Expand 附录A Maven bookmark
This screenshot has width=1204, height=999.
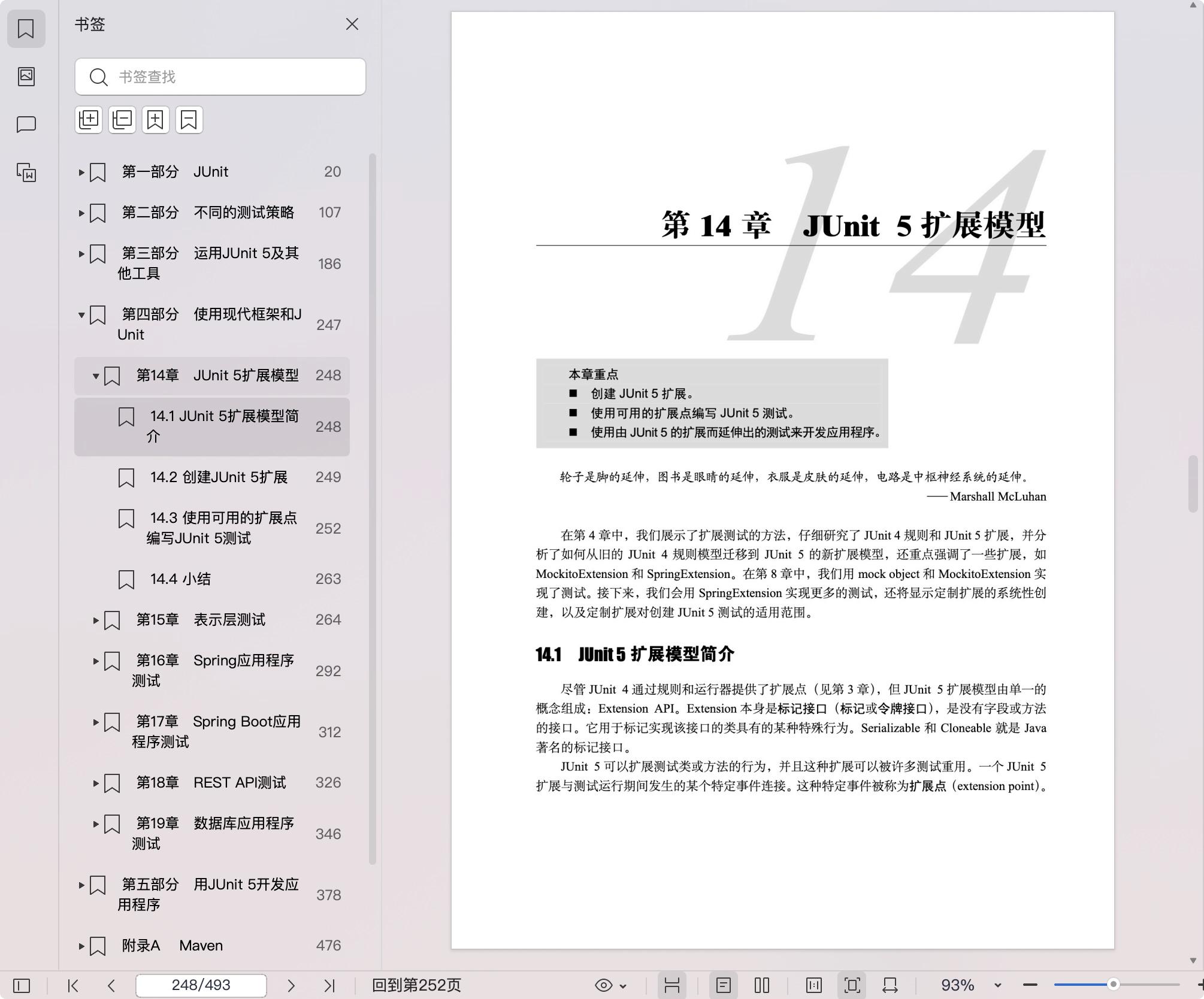coord(81,946)
